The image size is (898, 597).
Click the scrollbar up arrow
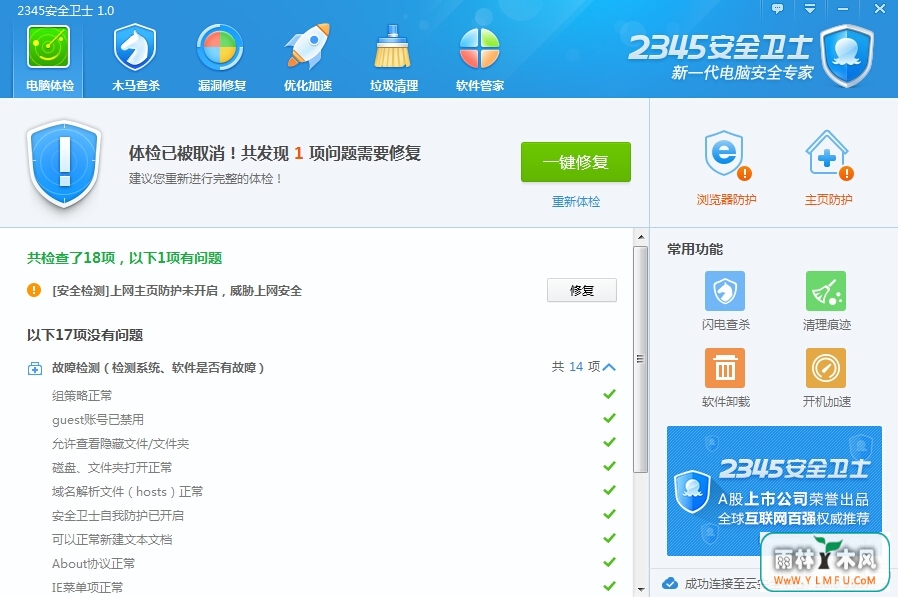pos(641,237)
